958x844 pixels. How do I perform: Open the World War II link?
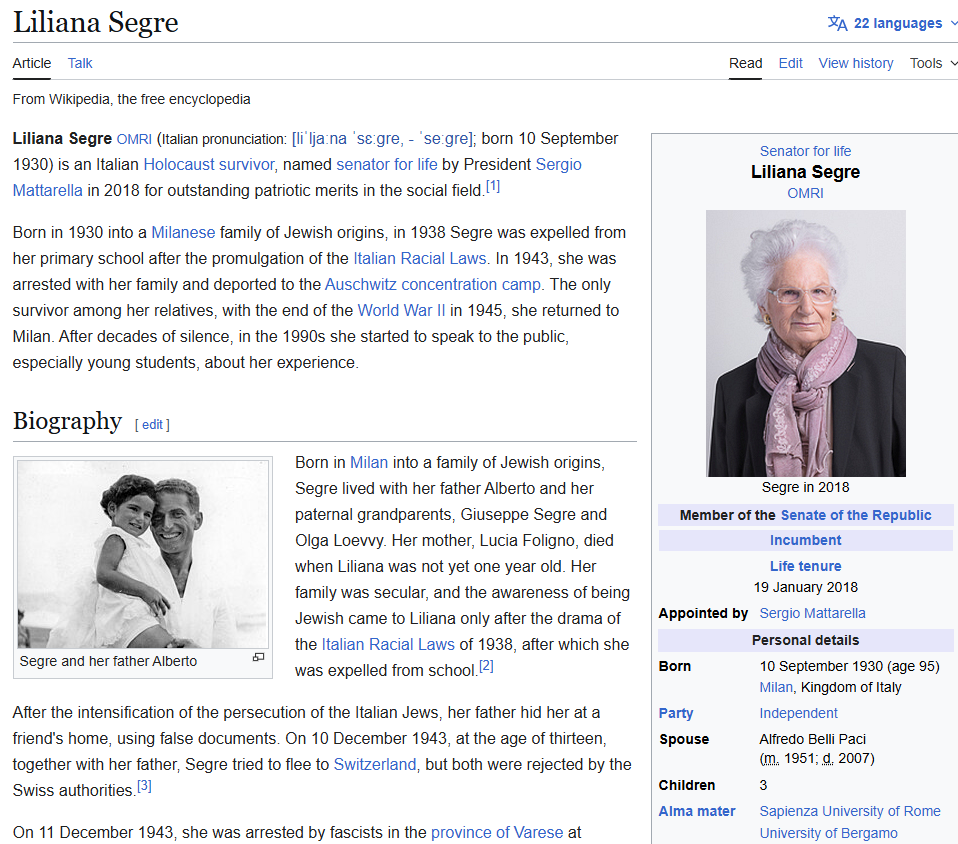point(401,310)
